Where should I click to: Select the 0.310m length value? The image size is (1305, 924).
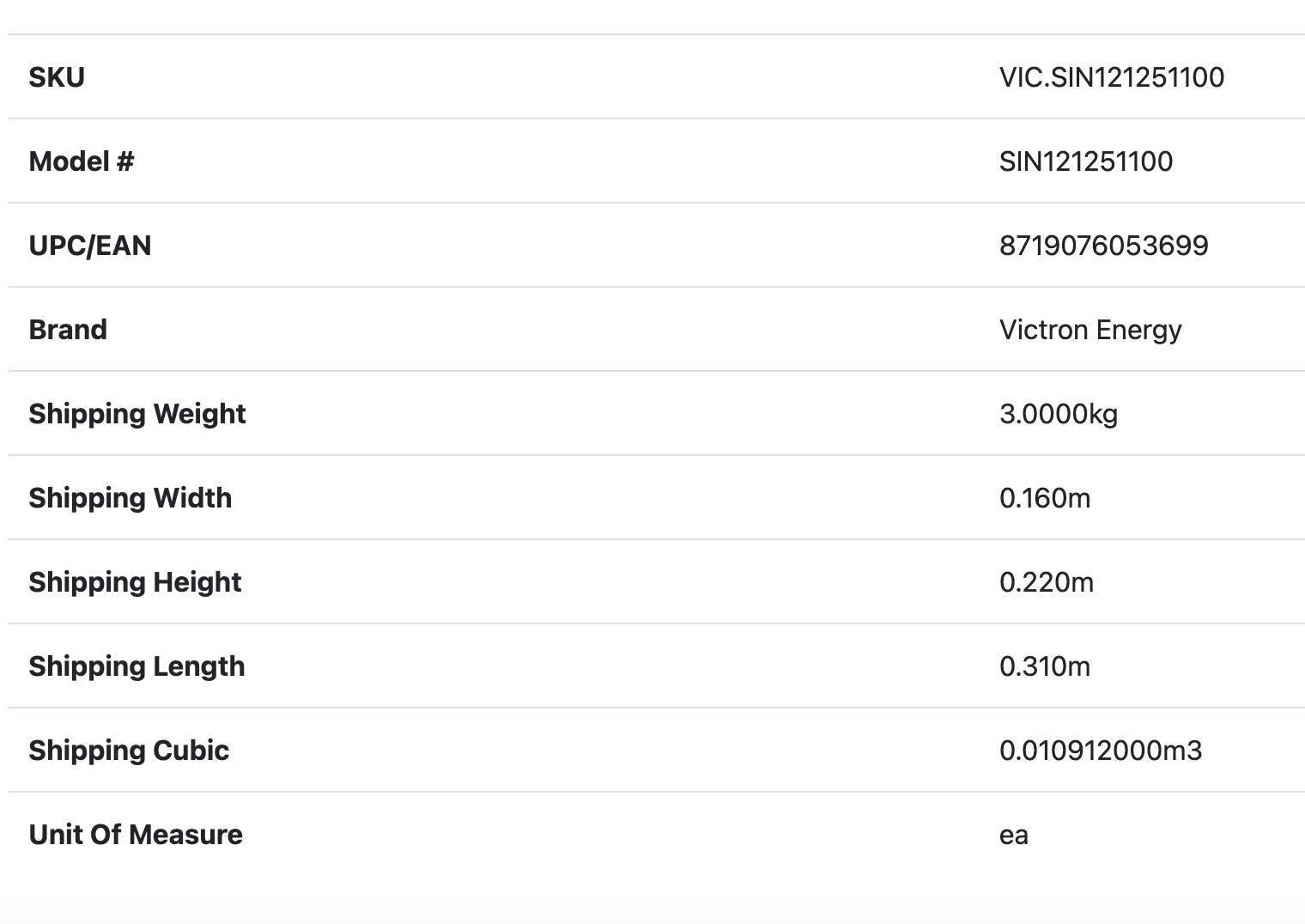[x=1045, y=666]
